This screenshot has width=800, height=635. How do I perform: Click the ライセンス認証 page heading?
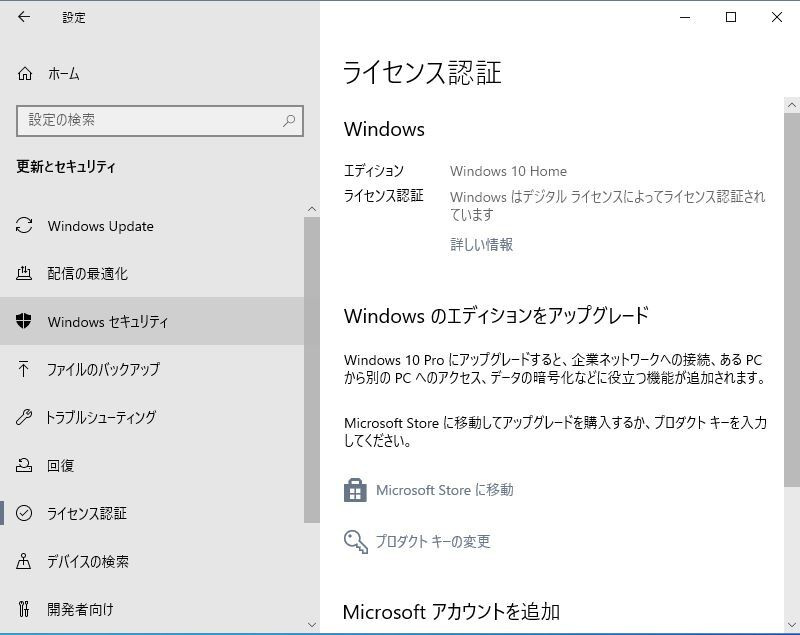pyautogui.click(x=422, y=72)
